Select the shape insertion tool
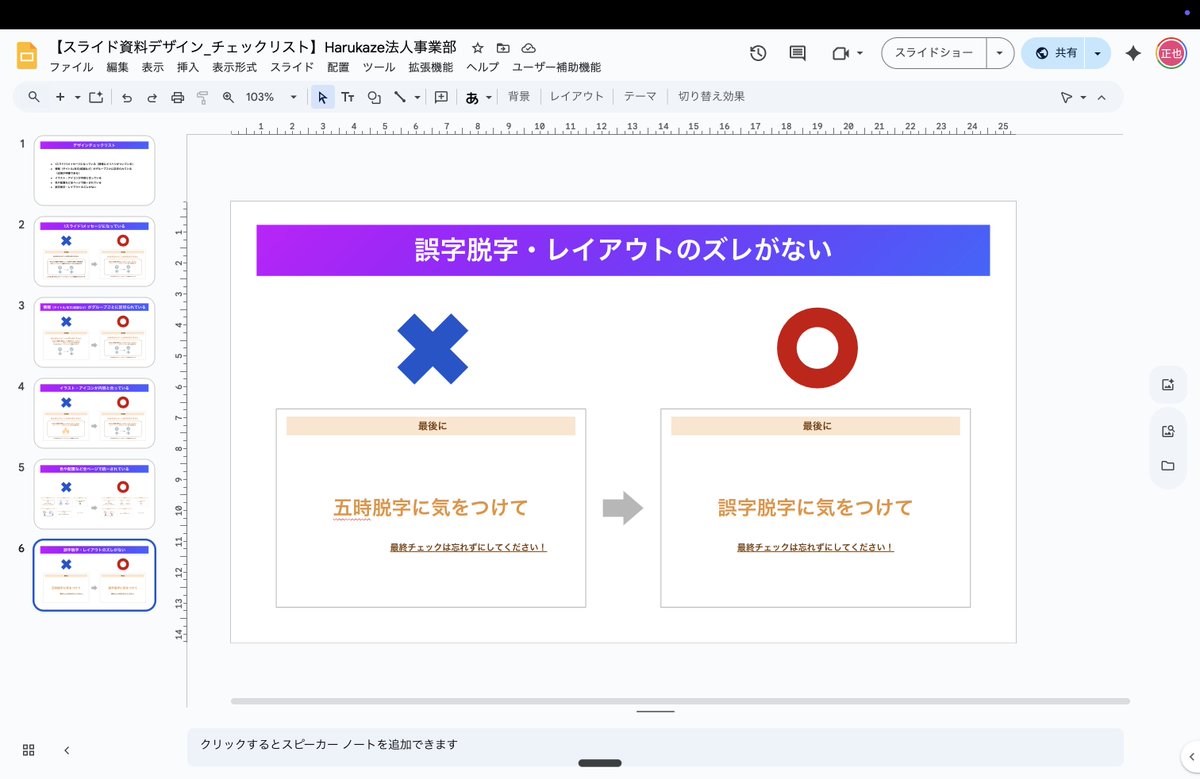 375,97
